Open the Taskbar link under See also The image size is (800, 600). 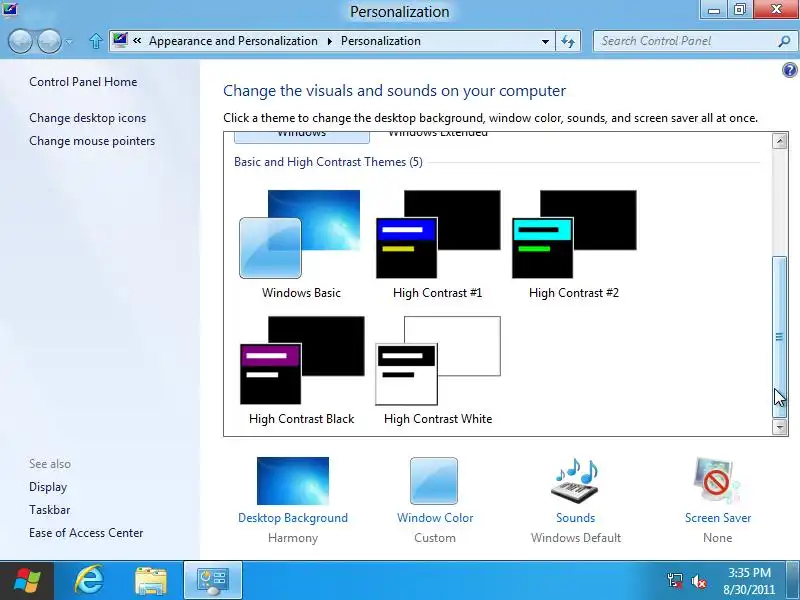click(x=49, y=510)
